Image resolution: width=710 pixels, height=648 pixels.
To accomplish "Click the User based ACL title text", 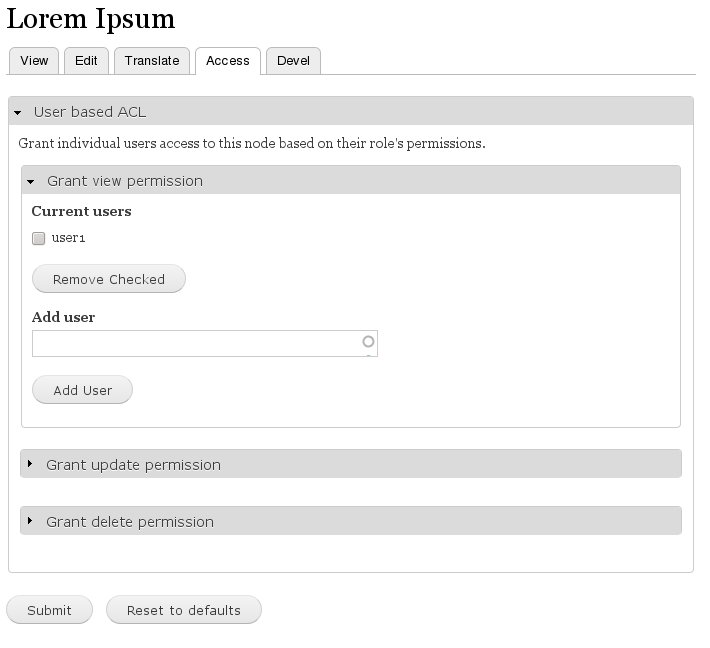I will [x=90, y=112].
